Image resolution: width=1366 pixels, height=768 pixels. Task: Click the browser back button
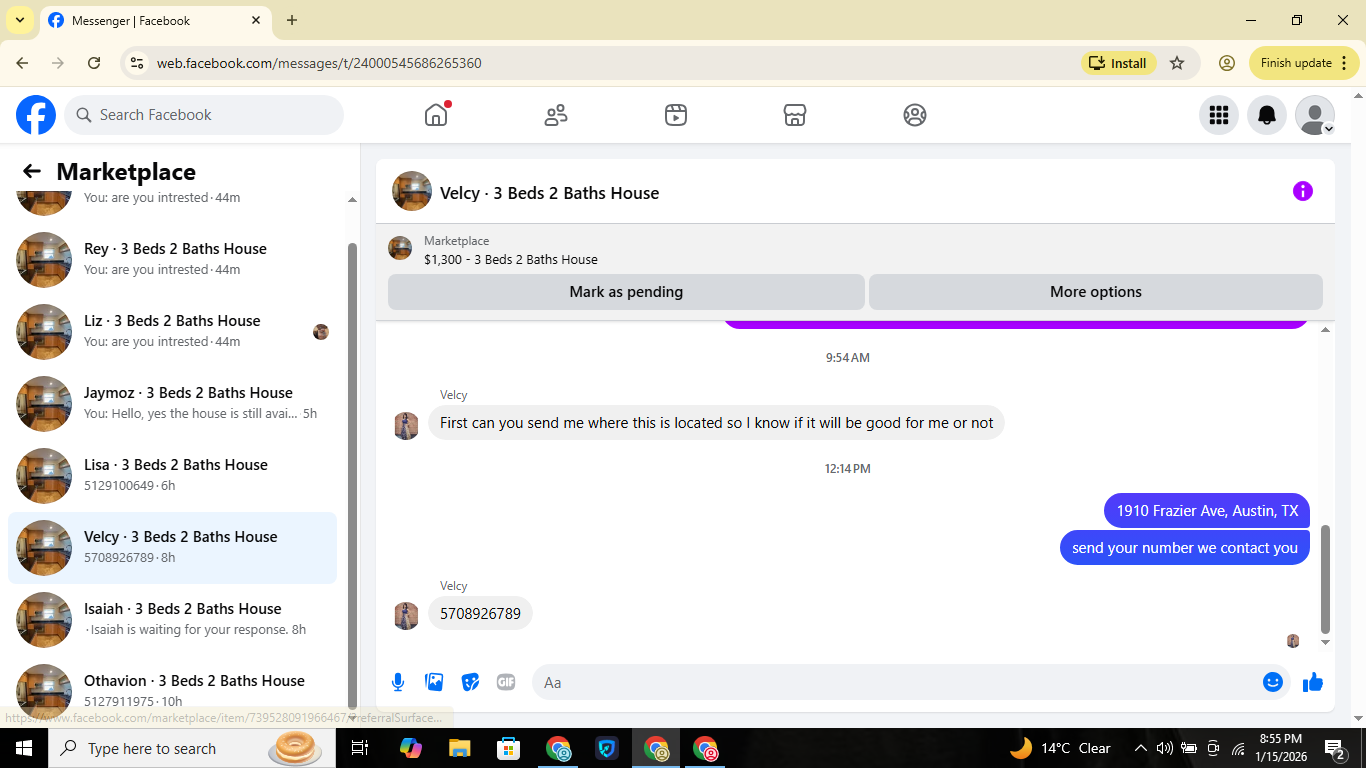point(22,63)
